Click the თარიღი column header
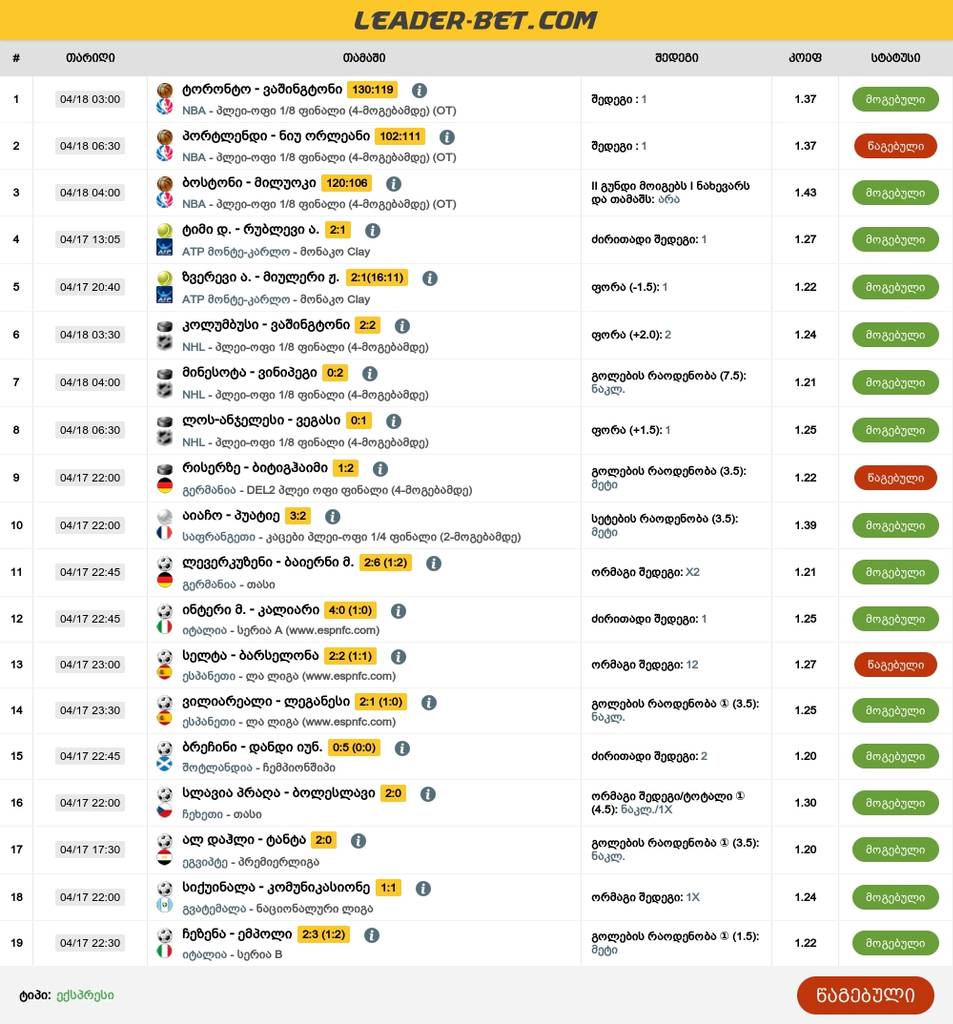The height and width of the screenshot is (1024, 953). [x=90, y=58]
